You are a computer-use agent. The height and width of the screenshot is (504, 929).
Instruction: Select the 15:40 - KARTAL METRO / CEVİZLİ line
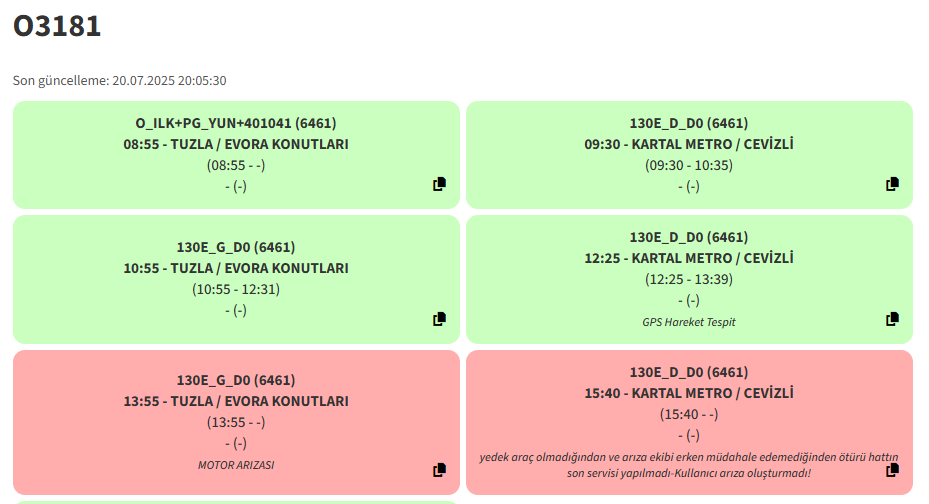[x=689, y=393]
